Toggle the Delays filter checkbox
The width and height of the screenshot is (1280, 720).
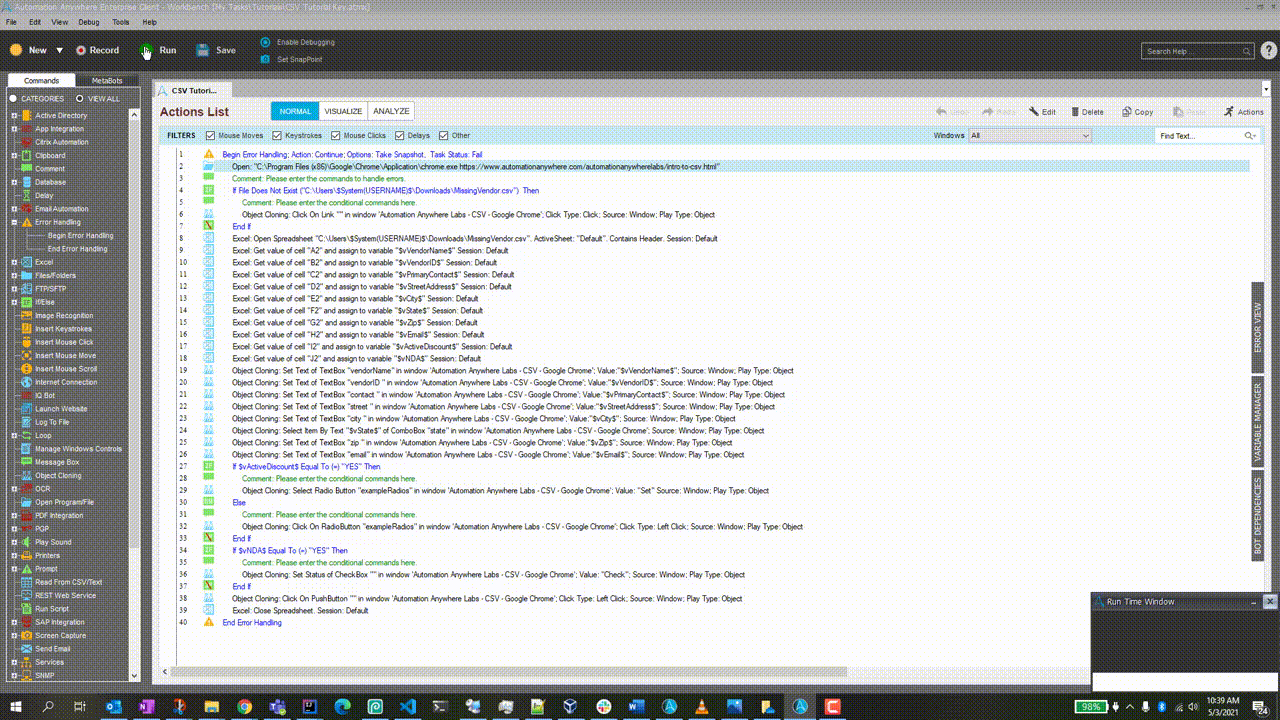click(399, 135)
